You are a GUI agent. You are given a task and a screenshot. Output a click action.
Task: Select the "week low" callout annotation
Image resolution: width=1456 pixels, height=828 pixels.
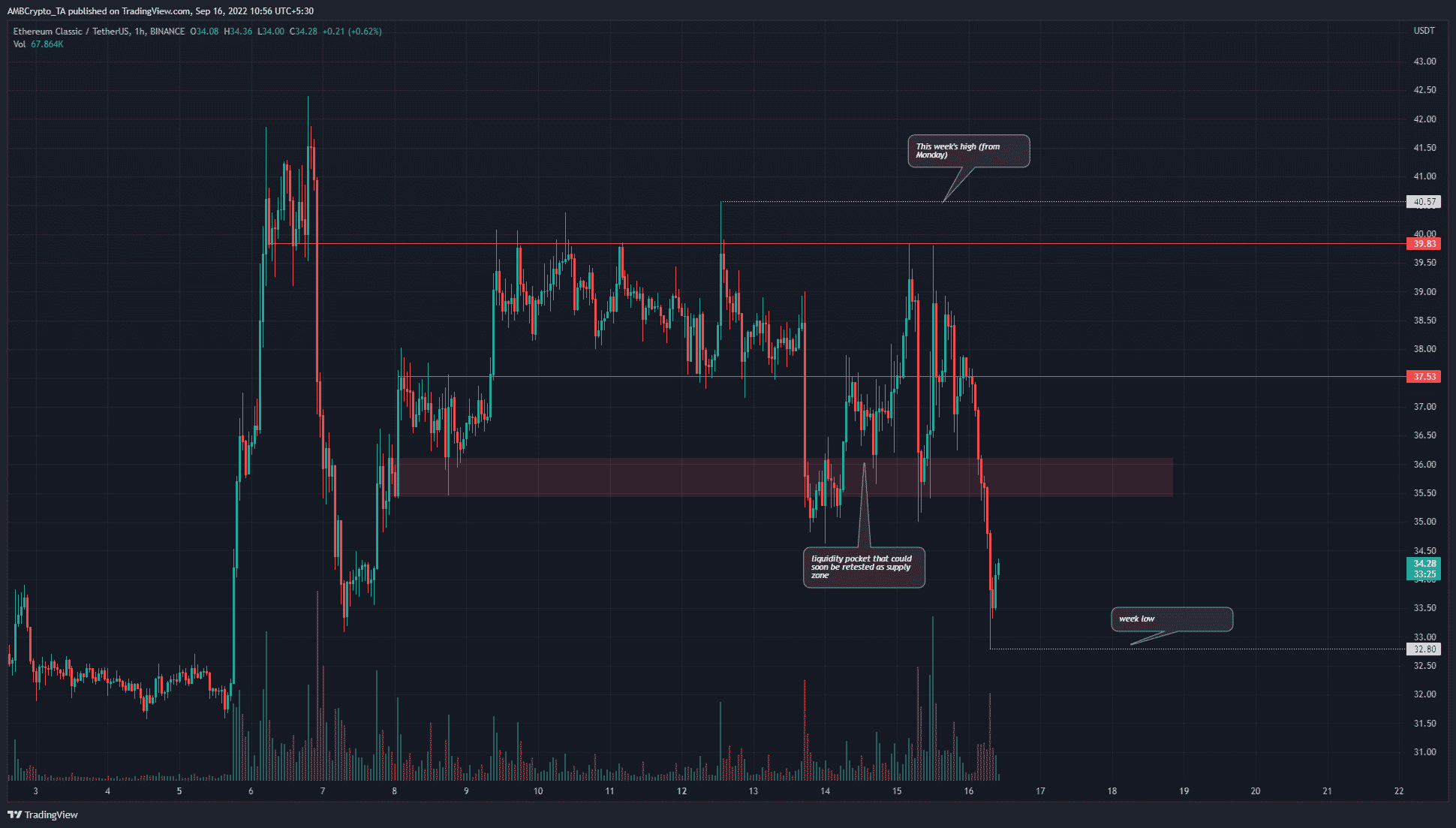(1172, 619)
